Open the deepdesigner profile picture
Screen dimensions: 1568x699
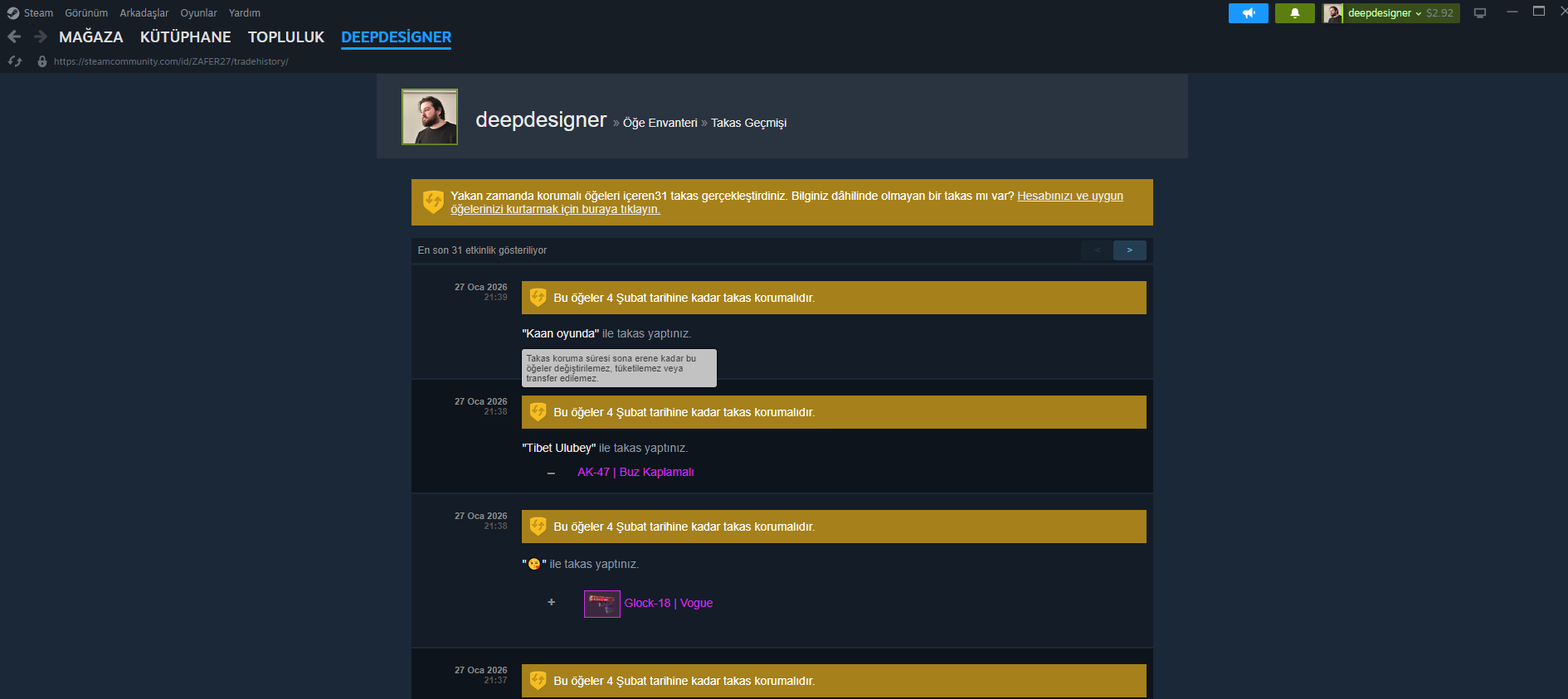430,117
